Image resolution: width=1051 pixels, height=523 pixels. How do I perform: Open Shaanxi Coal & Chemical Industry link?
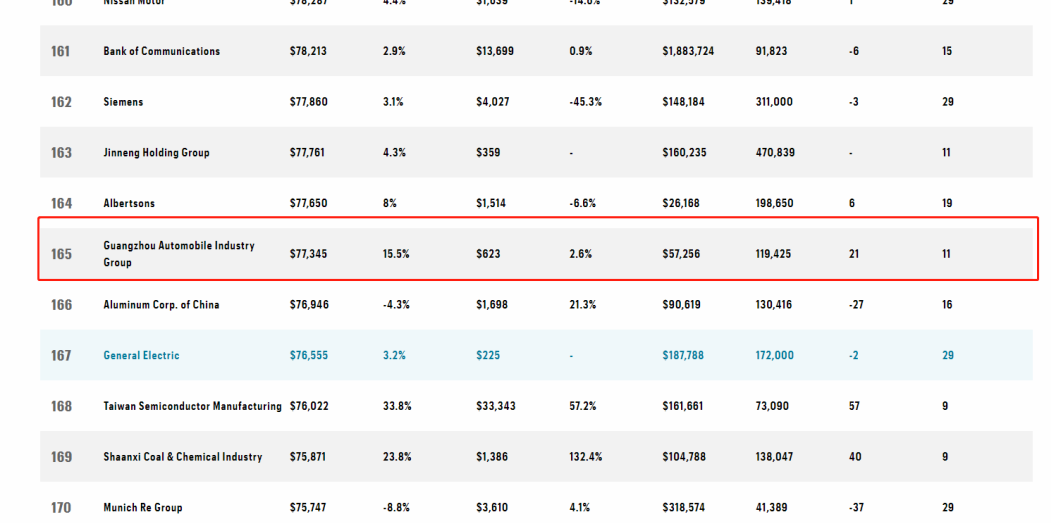182,457
